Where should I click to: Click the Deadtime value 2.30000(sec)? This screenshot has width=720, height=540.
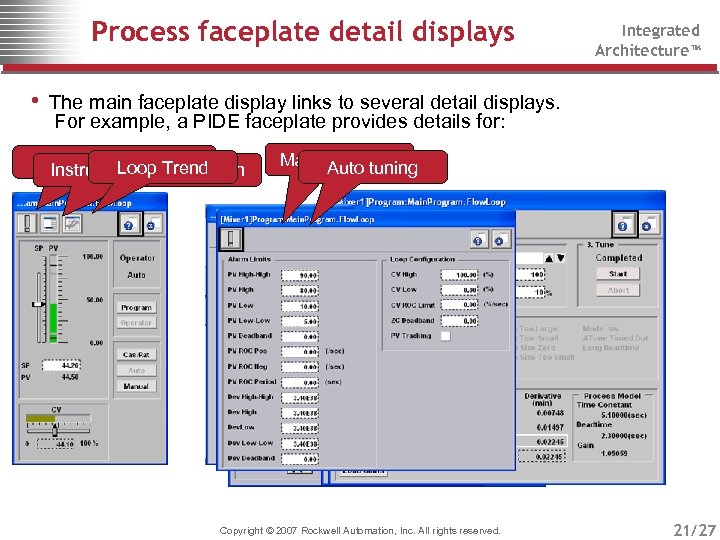[624, 435]
